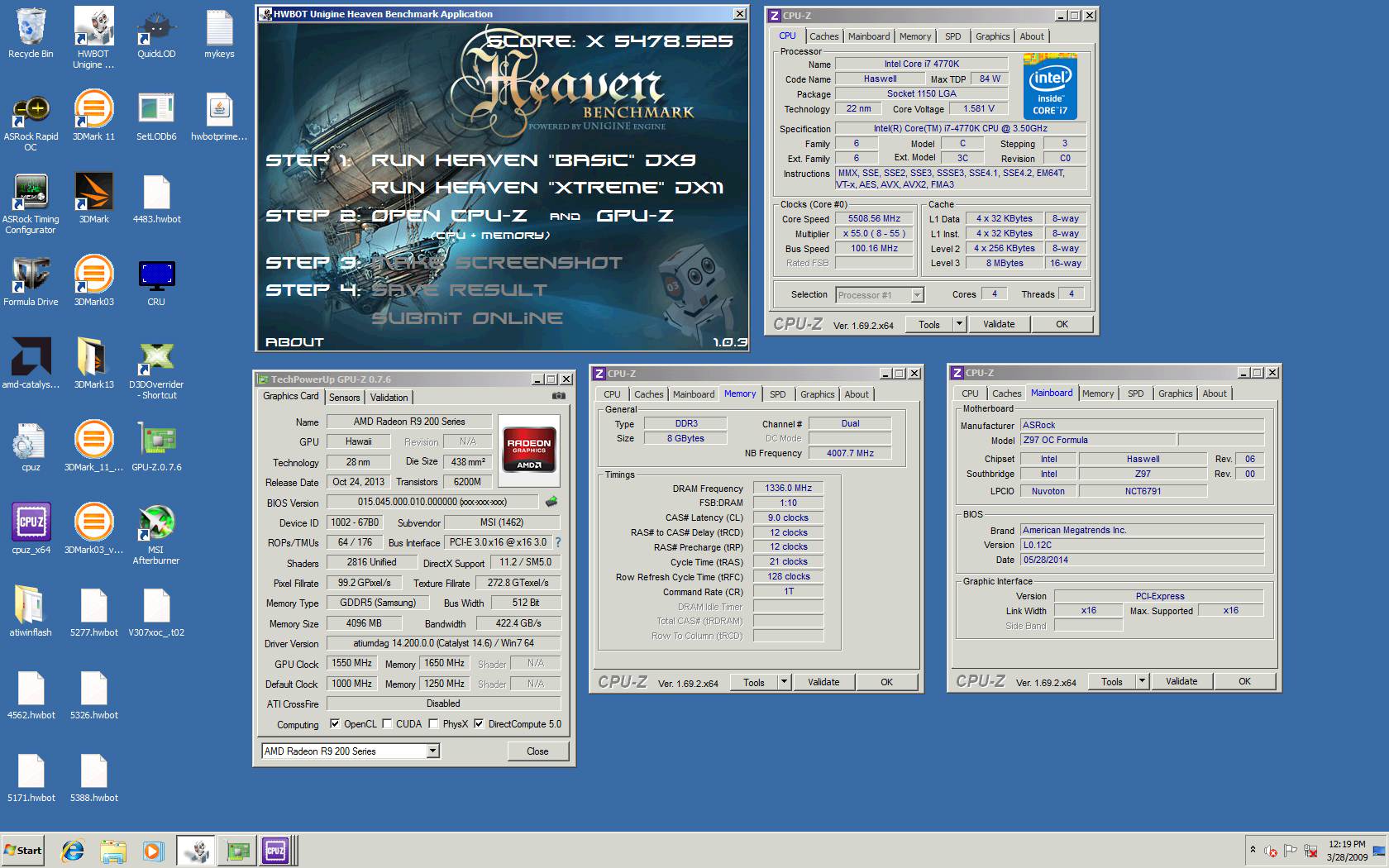Click the GPU-Z BIOS save icon
Screen dimensions: 1389x868
pyautogui.click(x=551, y=502)
